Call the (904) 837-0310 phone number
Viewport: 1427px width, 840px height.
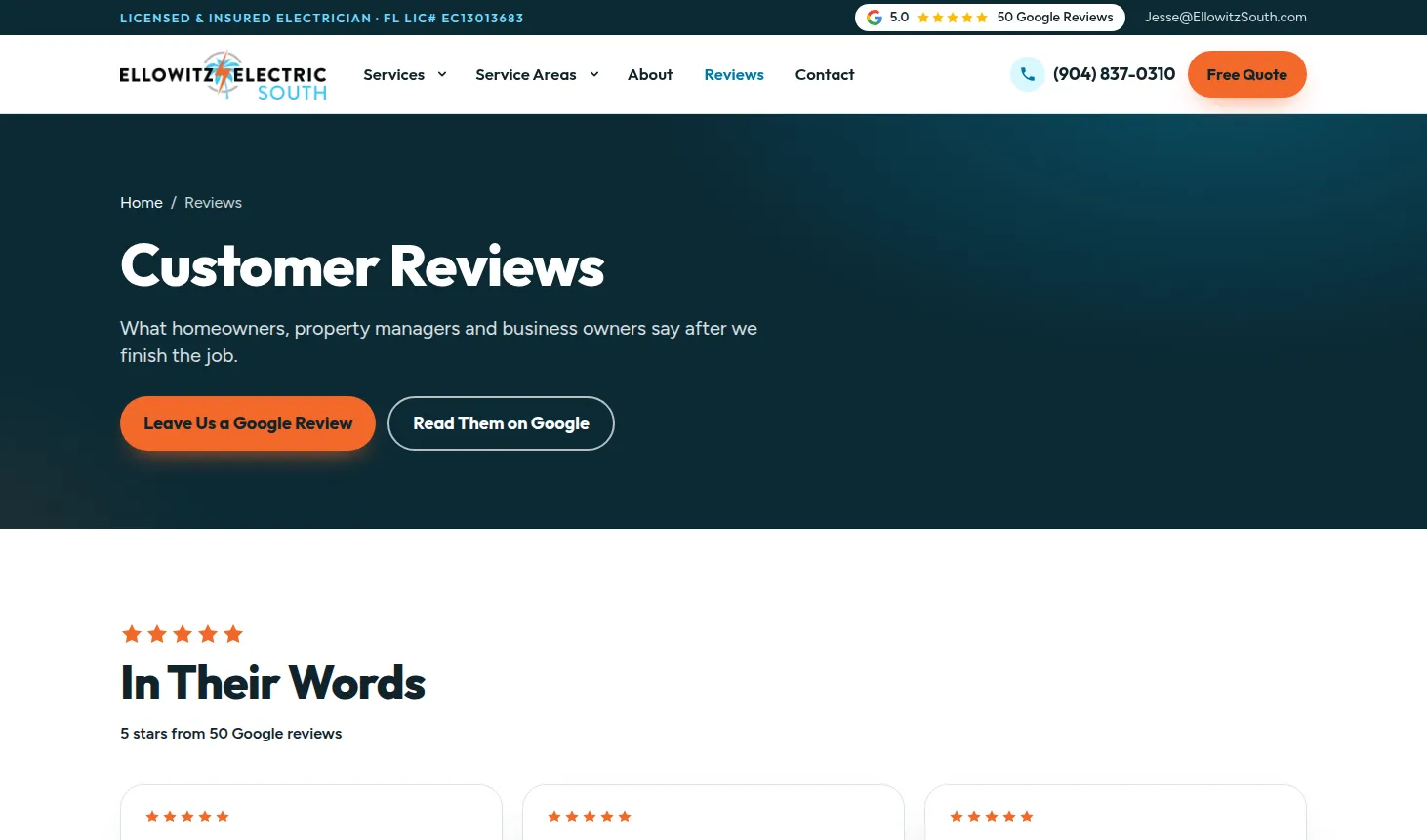[1114, 74]
